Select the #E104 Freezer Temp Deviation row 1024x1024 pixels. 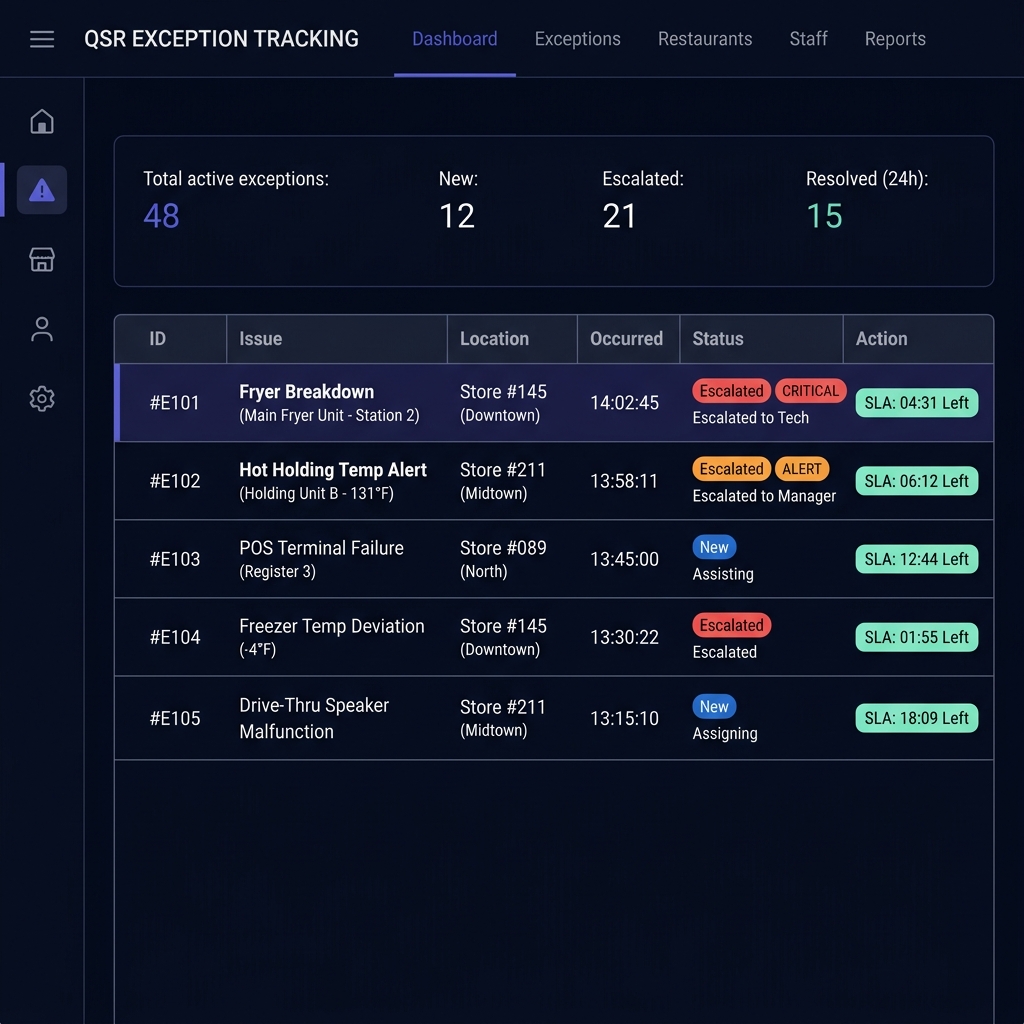pyautogui.click(x=554, y=637)
